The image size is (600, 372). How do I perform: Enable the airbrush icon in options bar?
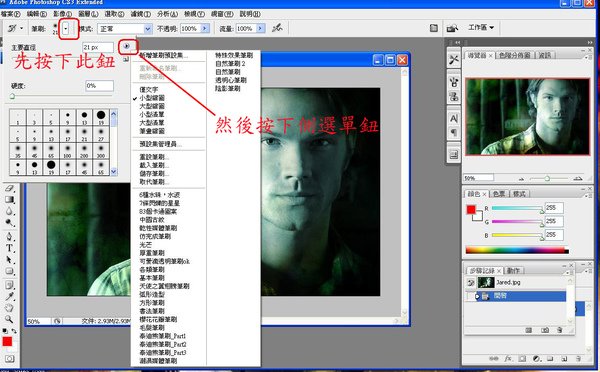pyautogui.click(x=277, y=28)
